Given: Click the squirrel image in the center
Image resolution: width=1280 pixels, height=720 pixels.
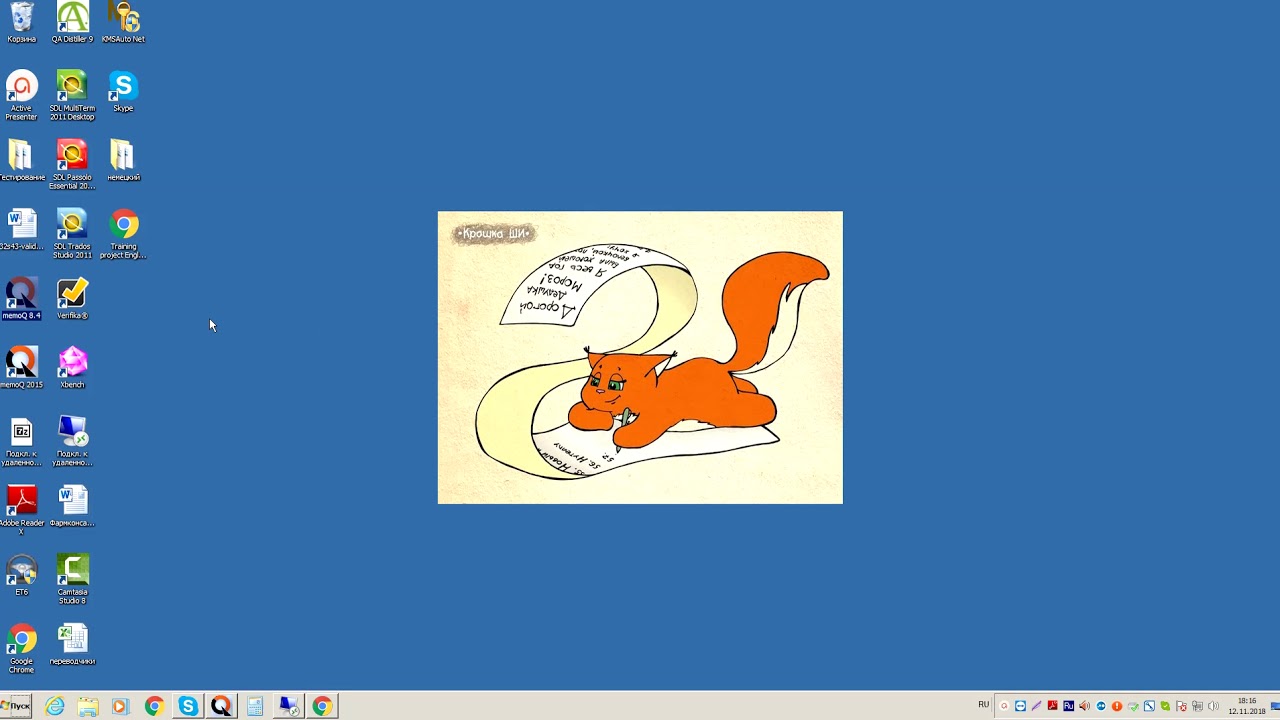Looking at the screenshot, I should (x=640, y=357).
